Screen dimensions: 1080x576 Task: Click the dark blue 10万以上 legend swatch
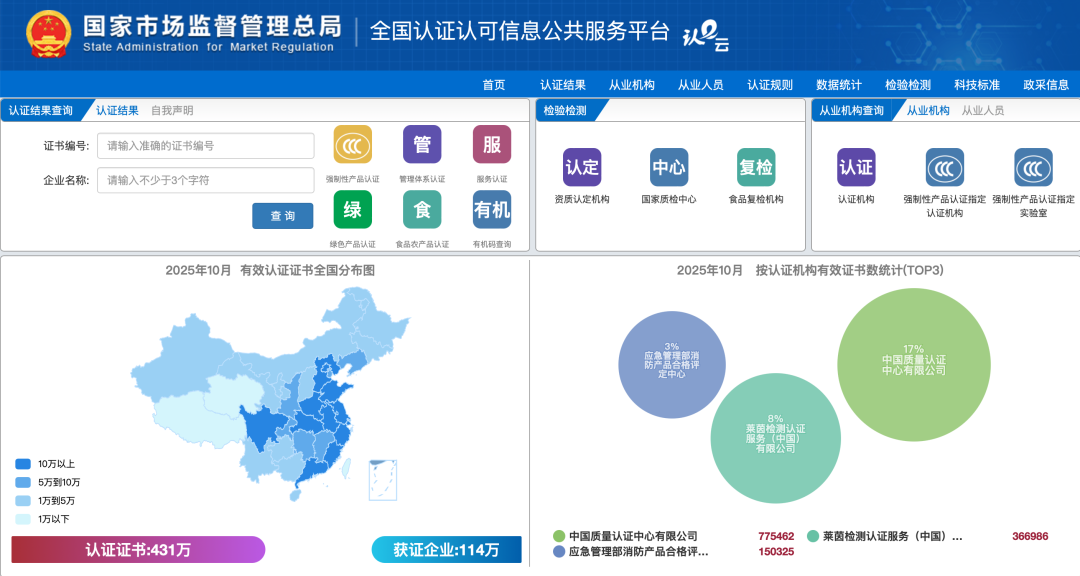click(x=22, y=464)
